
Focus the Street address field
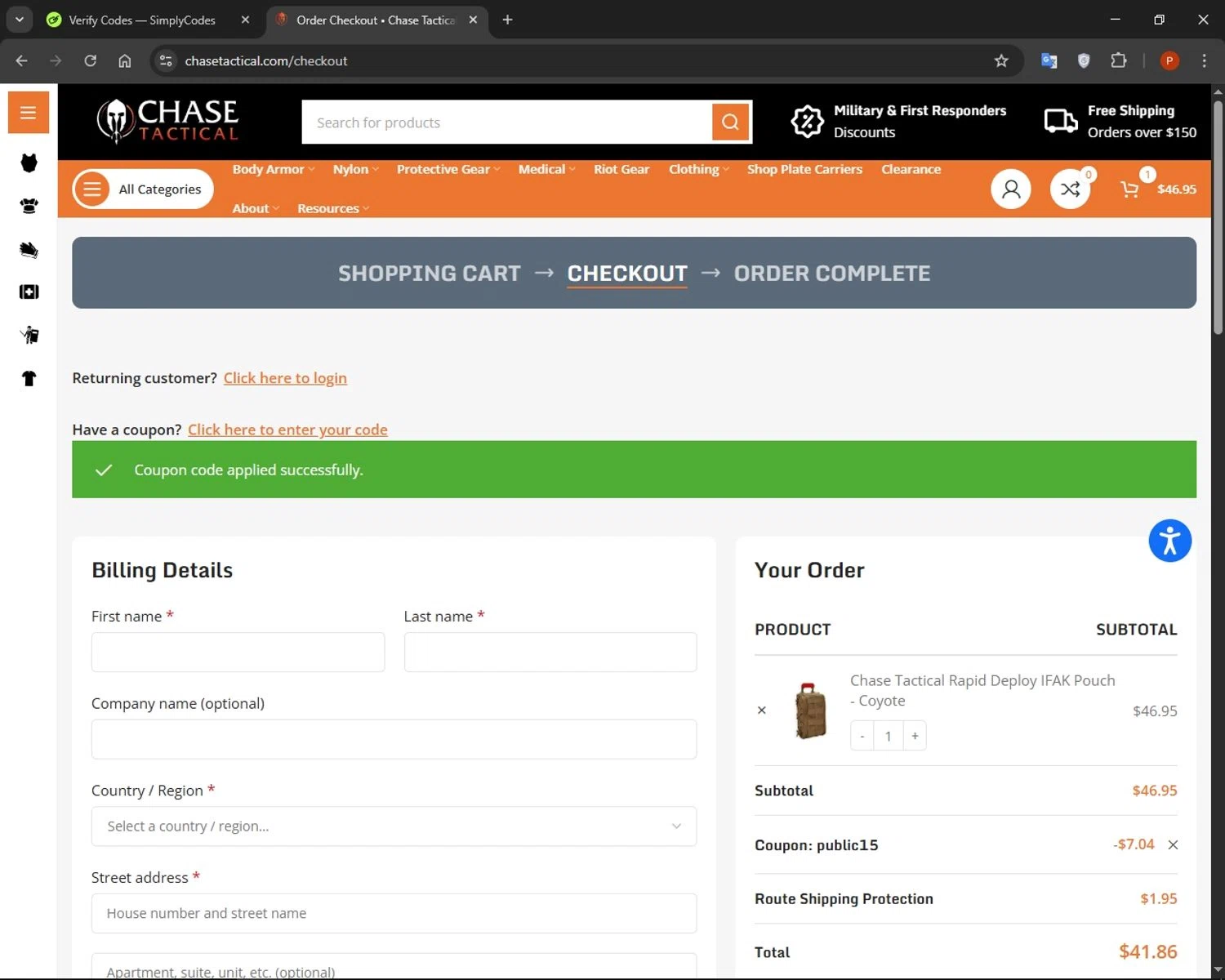point(394,913)
